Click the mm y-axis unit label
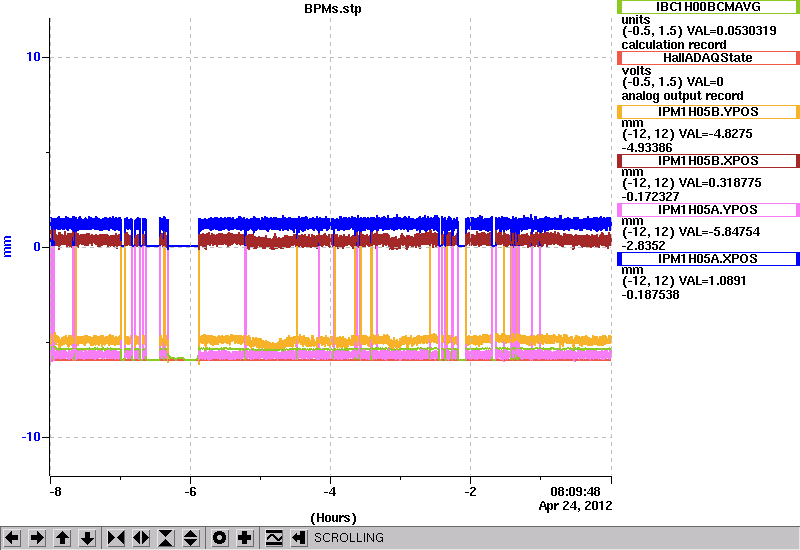 click(7, 246)
